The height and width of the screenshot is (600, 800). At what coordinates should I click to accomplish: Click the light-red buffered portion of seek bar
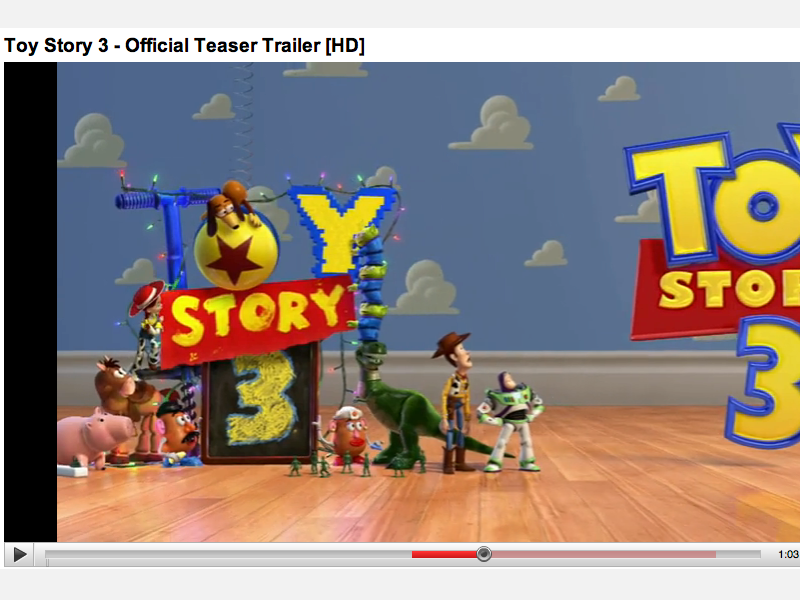(603, 555)
